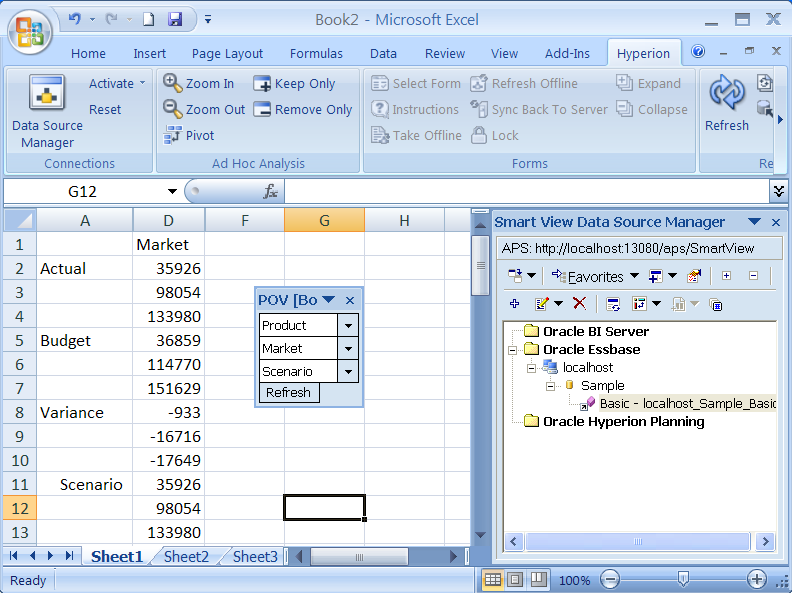Open the Scenario dropdown in POV

pyautogui.click(x=348, y=371)
